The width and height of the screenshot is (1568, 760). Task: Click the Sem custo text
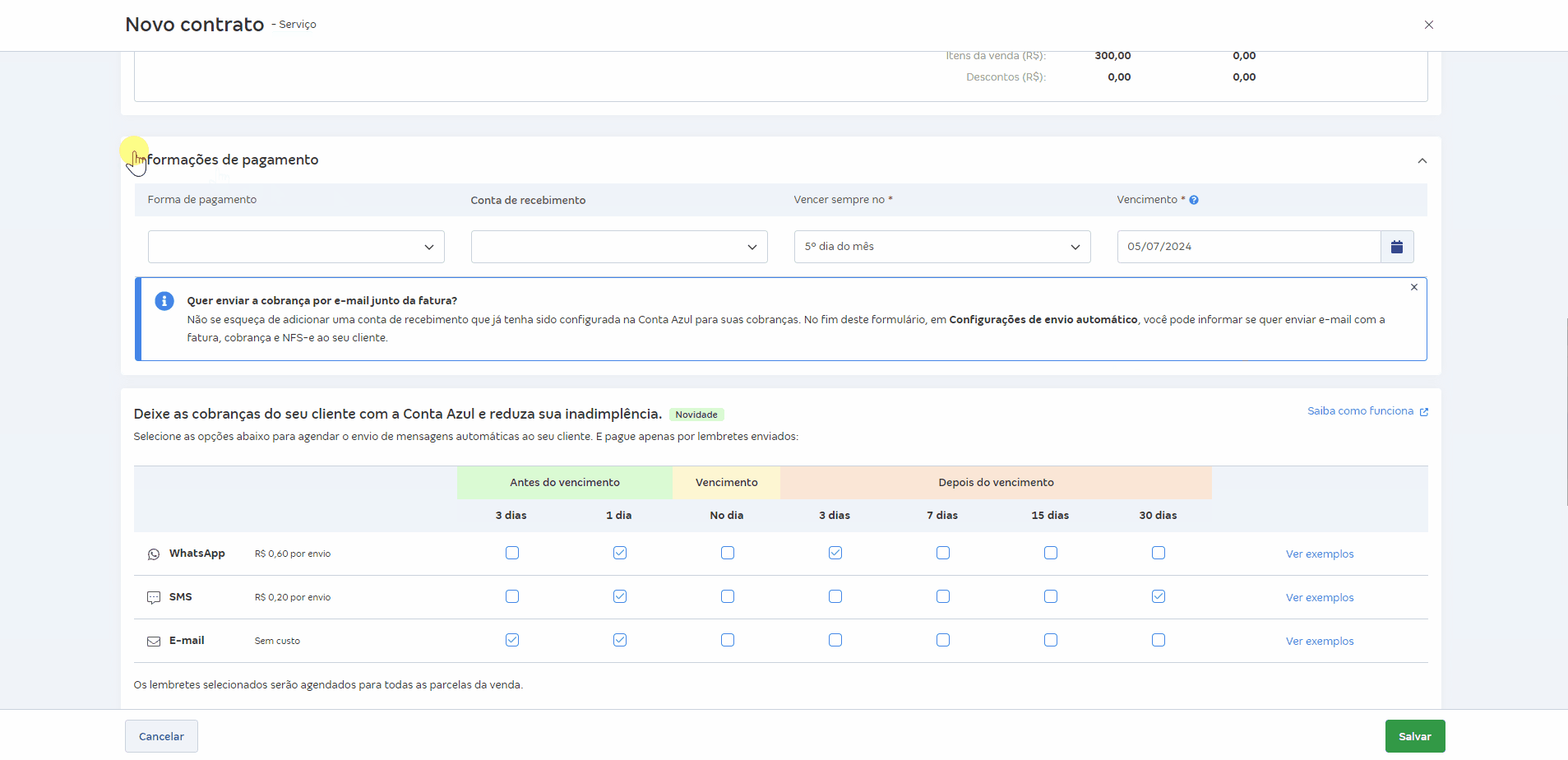(x=277, y=642)
